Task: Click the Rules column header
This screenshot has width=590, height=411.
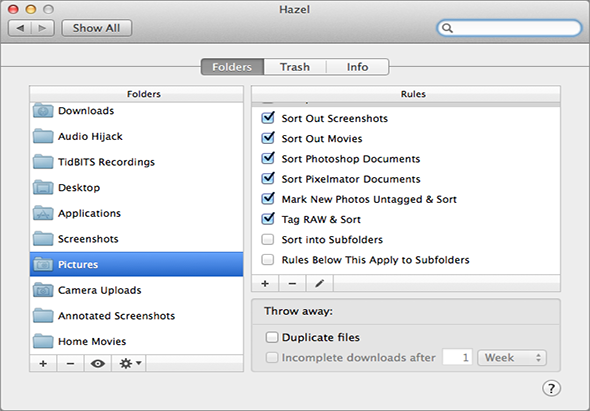Action: pyautogui.click(x=406, y=94)
